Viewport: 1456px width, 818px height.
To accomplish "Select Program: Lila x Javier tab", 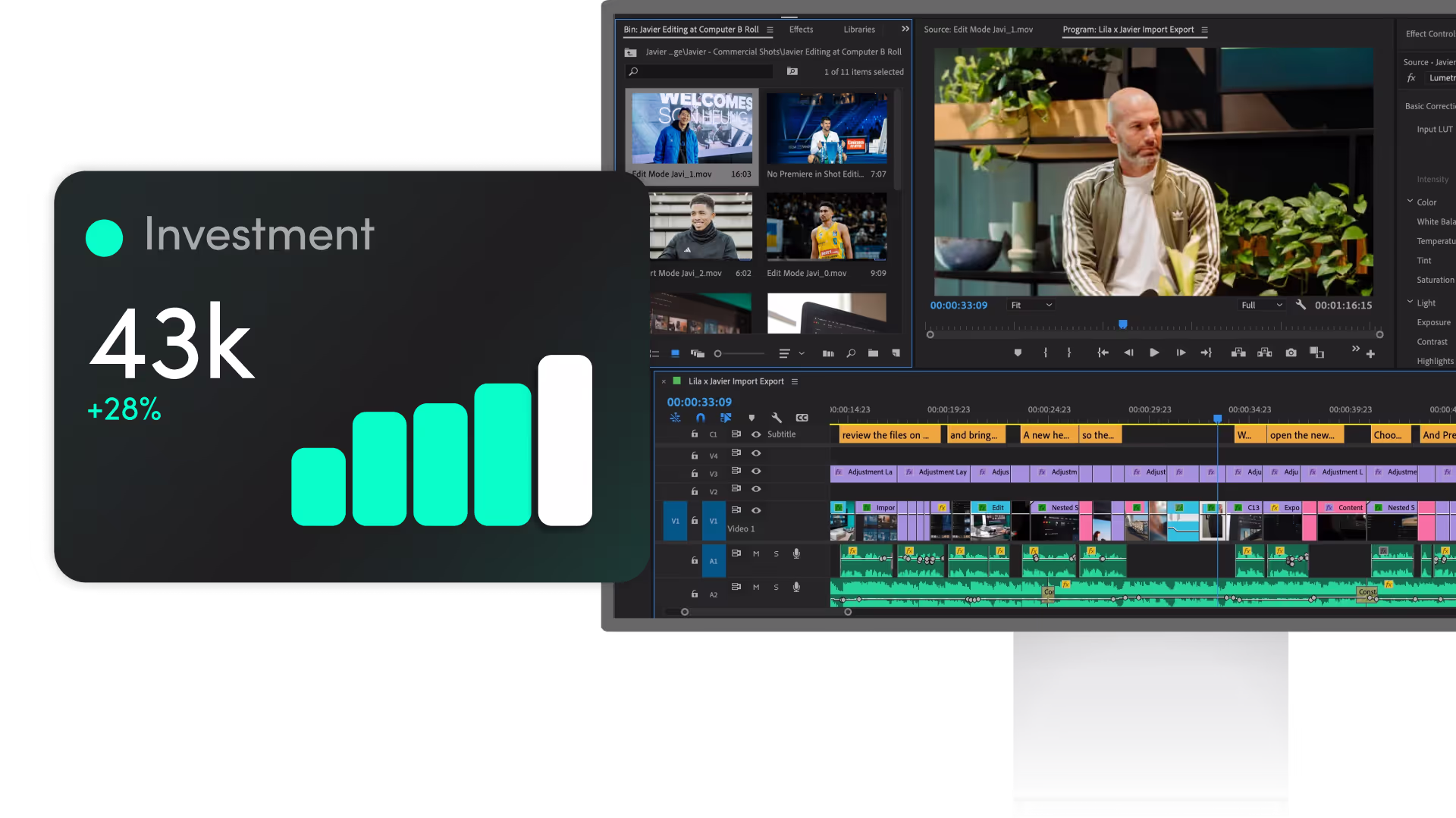I will pos(1128,30).
